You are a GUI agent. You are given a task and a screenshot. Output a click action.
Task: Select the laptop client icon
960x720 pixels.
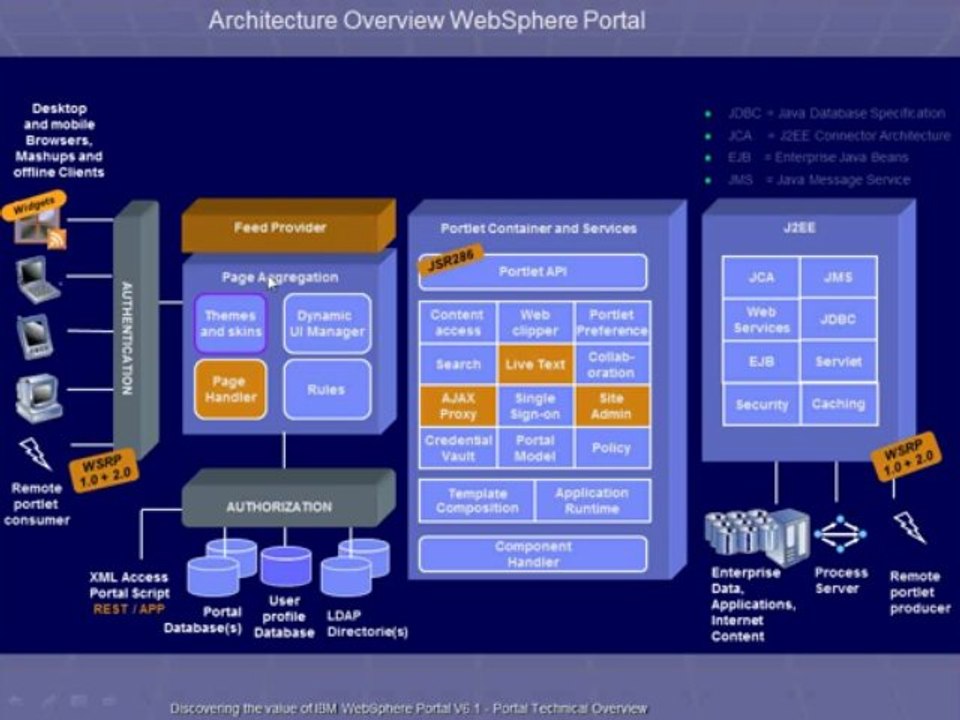[38, 279]
